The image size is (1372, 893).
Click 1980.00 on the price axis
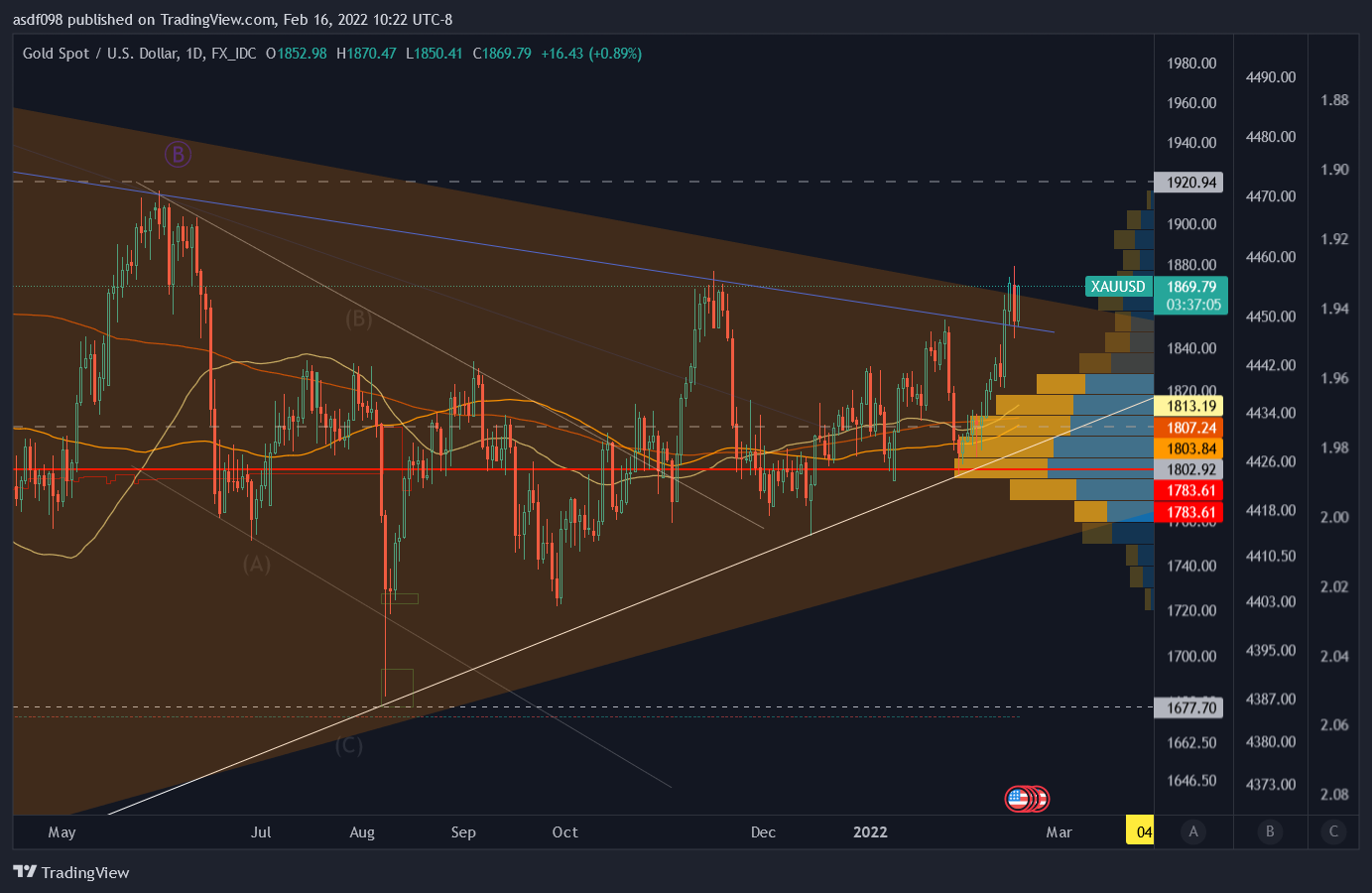click(1191, 64)
